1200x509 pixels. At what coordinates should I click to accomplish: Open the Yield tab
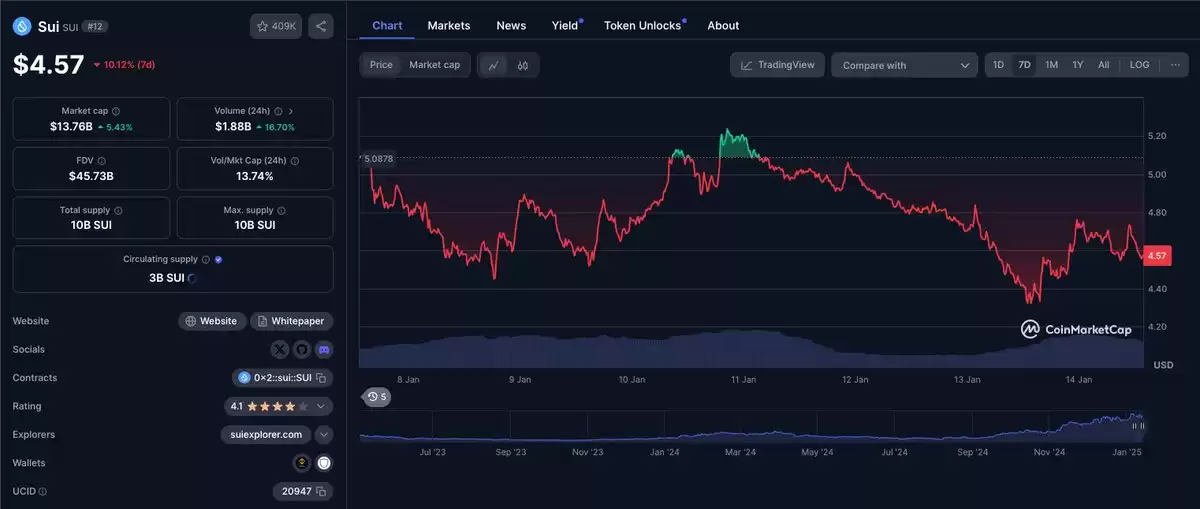[565, 25]
